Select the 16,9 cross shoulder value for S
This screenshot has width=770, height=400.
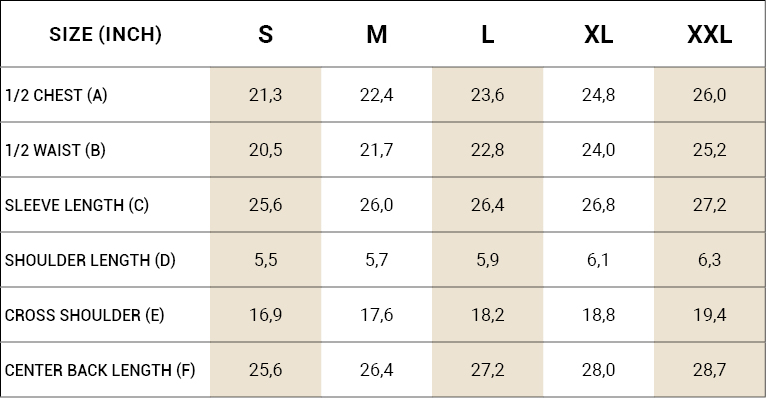tap(265, 316)
